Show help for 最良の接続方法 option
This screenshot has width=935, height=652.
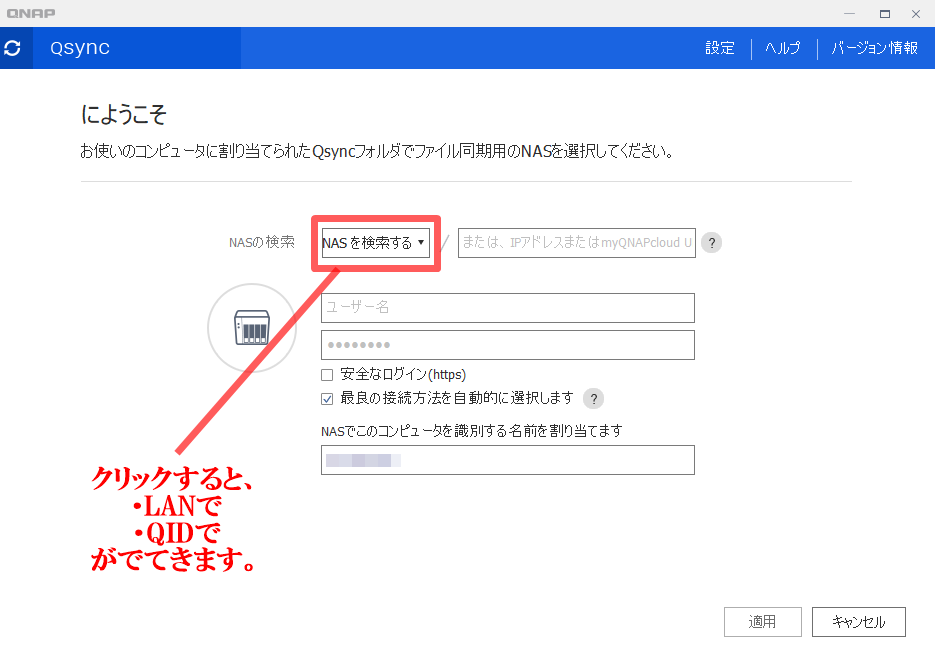tap(593, 398)
